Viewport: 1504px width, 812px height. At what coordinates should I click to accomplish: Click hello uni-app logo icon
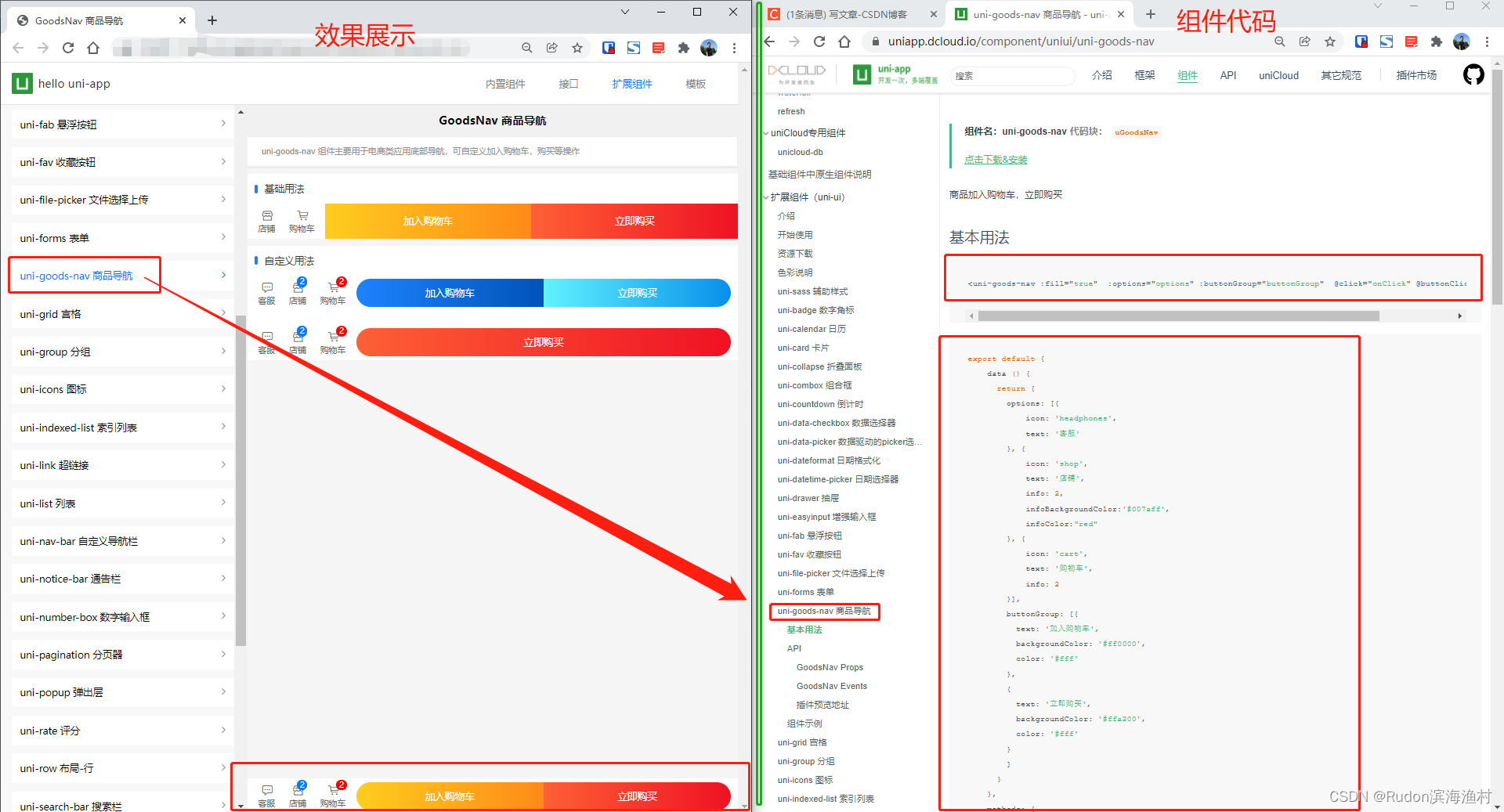point(22,83)
